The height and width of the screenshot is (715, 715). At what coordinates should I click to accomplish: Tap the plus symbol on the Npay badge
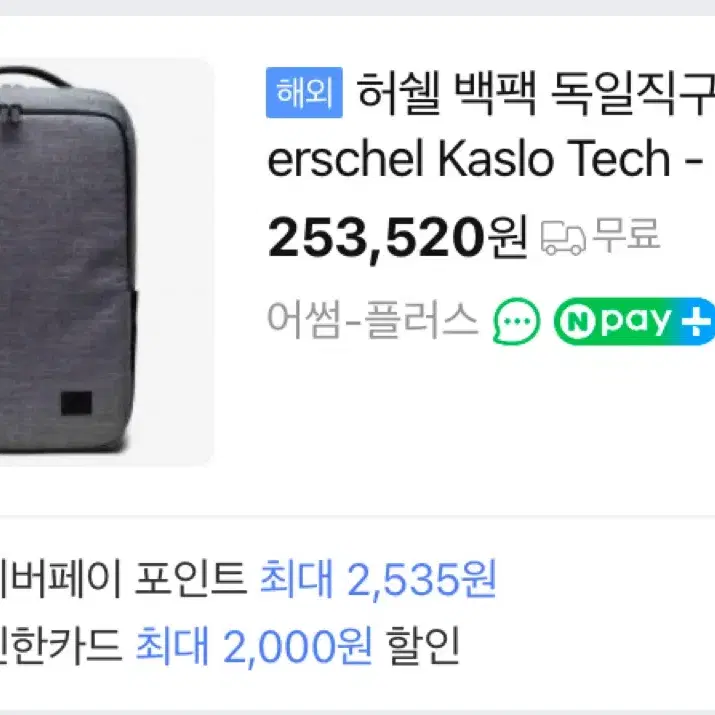(695, 321)
